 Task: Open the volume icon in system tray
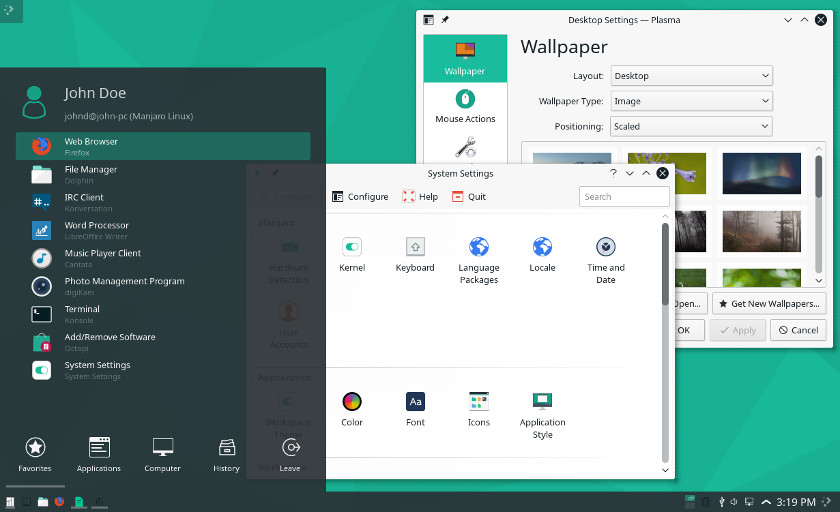coord(733,502)
